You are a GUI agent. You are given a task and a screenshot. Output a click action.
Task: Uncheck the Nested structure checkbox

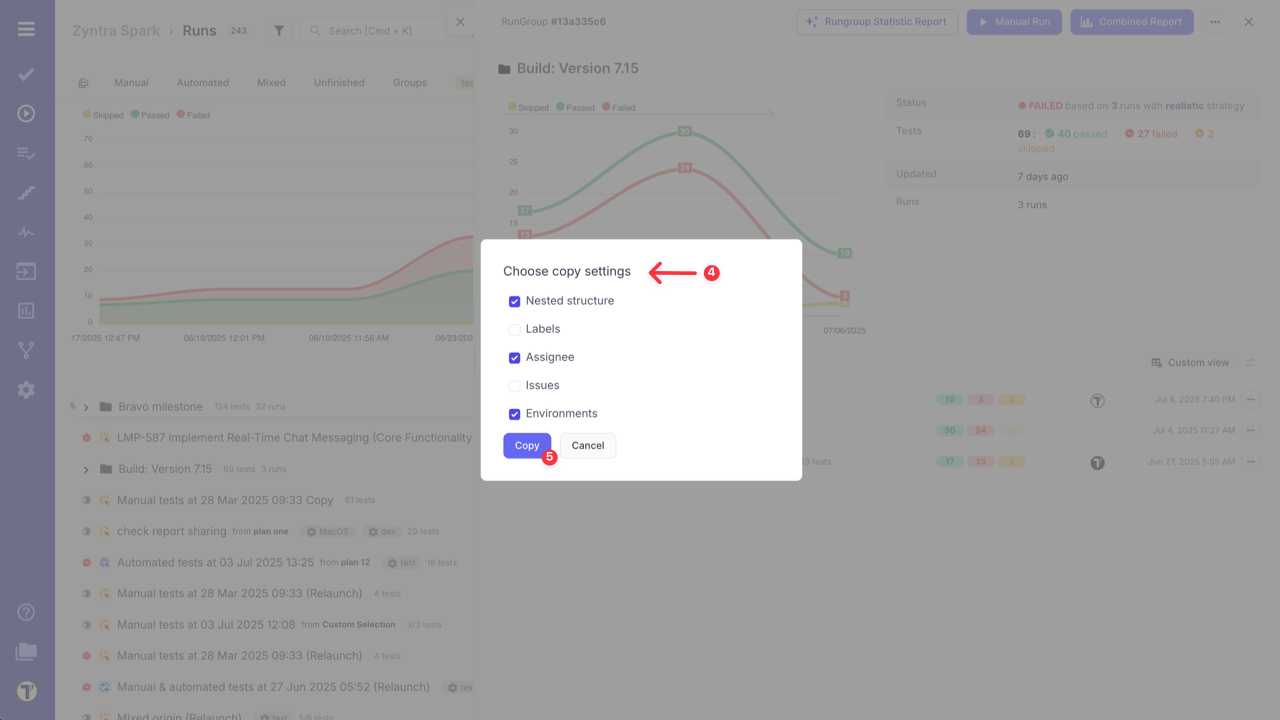514,301
